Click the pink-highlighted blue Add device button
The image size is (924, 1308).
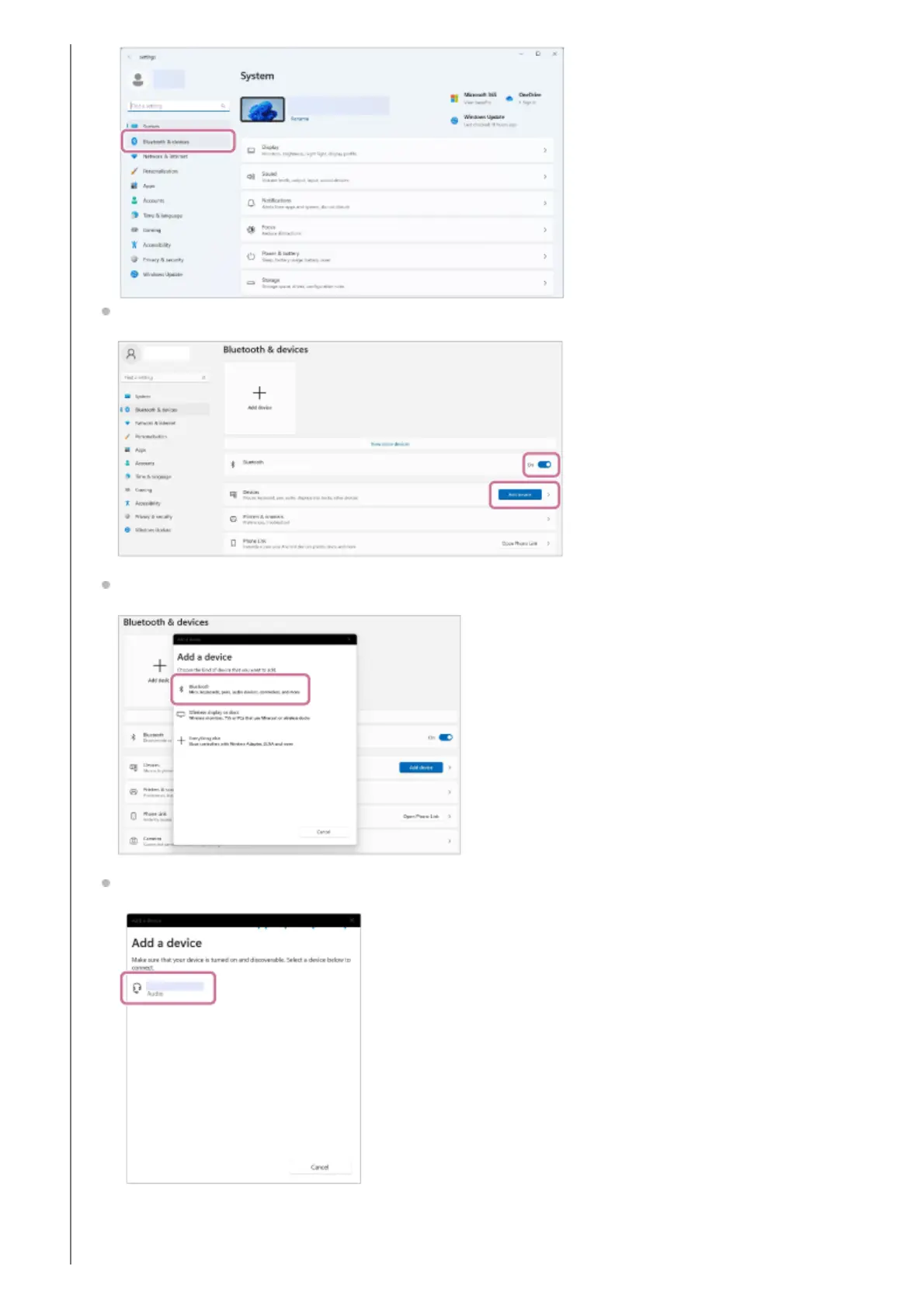(x=519, y=495)
